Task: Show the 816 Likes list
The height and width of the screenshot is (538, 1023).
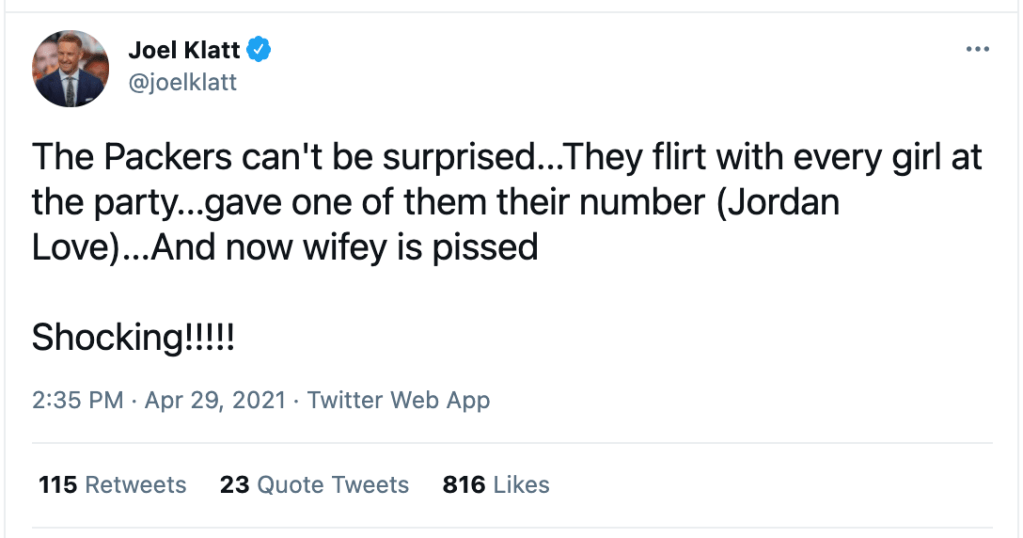Action: tap(496, 485)
